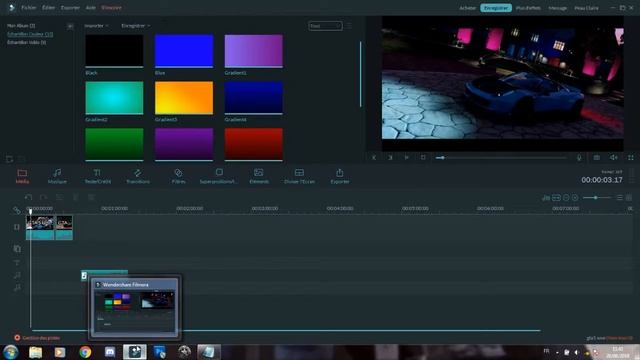Image resolution: width=640 pixels, height=360 pixels.
Task: Take a snapshot with the camera icon
Action: pyautogui.click(x=596, y=158)
